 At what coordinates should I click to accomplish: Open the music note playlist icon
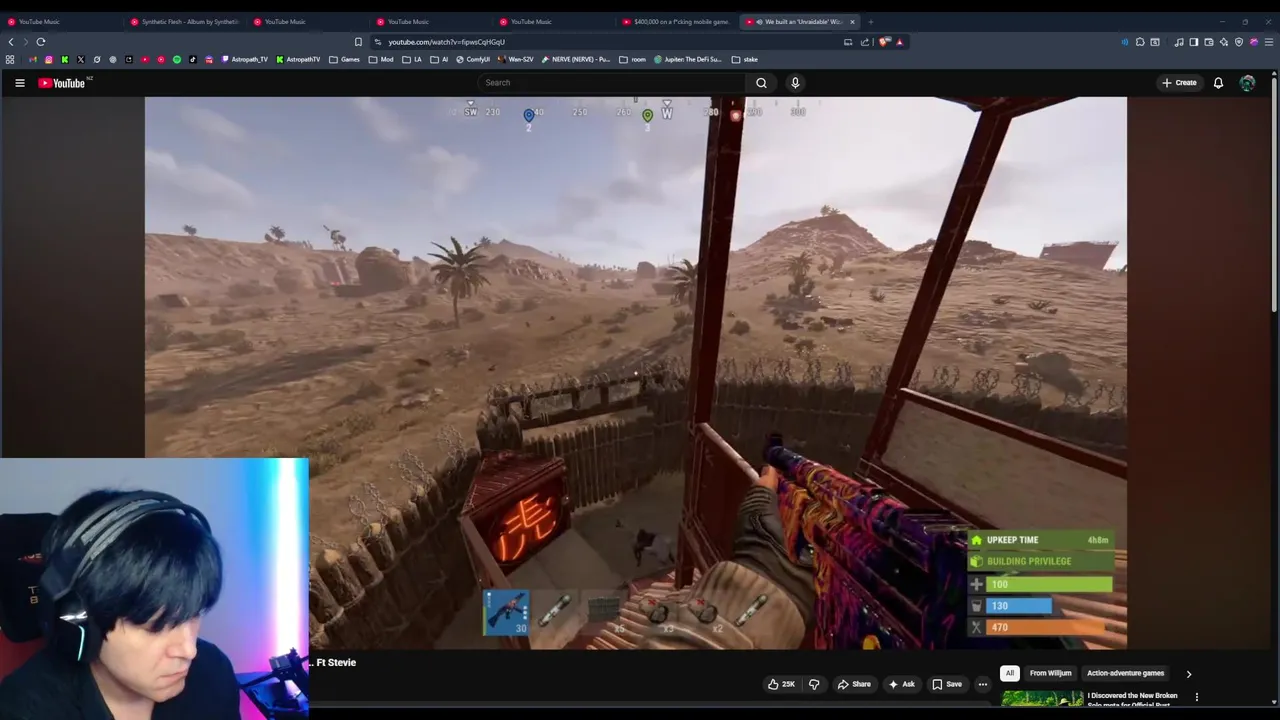pyautogui.click(x=1179, y=42)
